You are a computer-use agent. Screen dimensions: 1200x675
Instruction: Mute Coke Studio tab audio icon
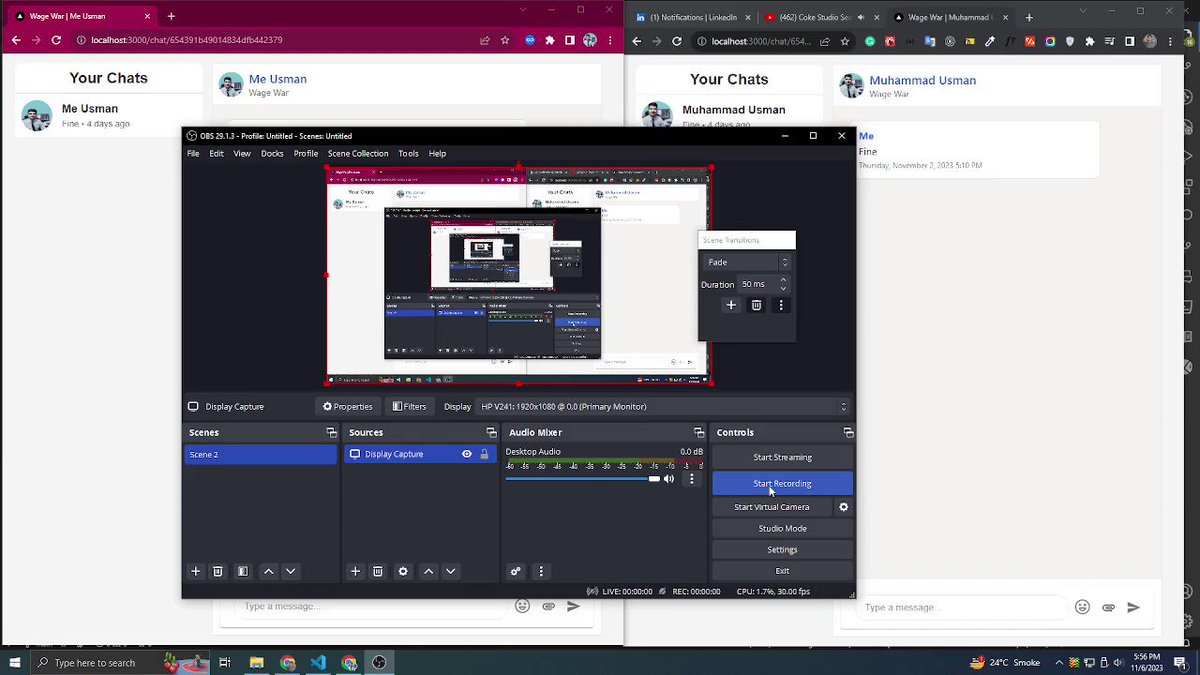tap(863, 17)
